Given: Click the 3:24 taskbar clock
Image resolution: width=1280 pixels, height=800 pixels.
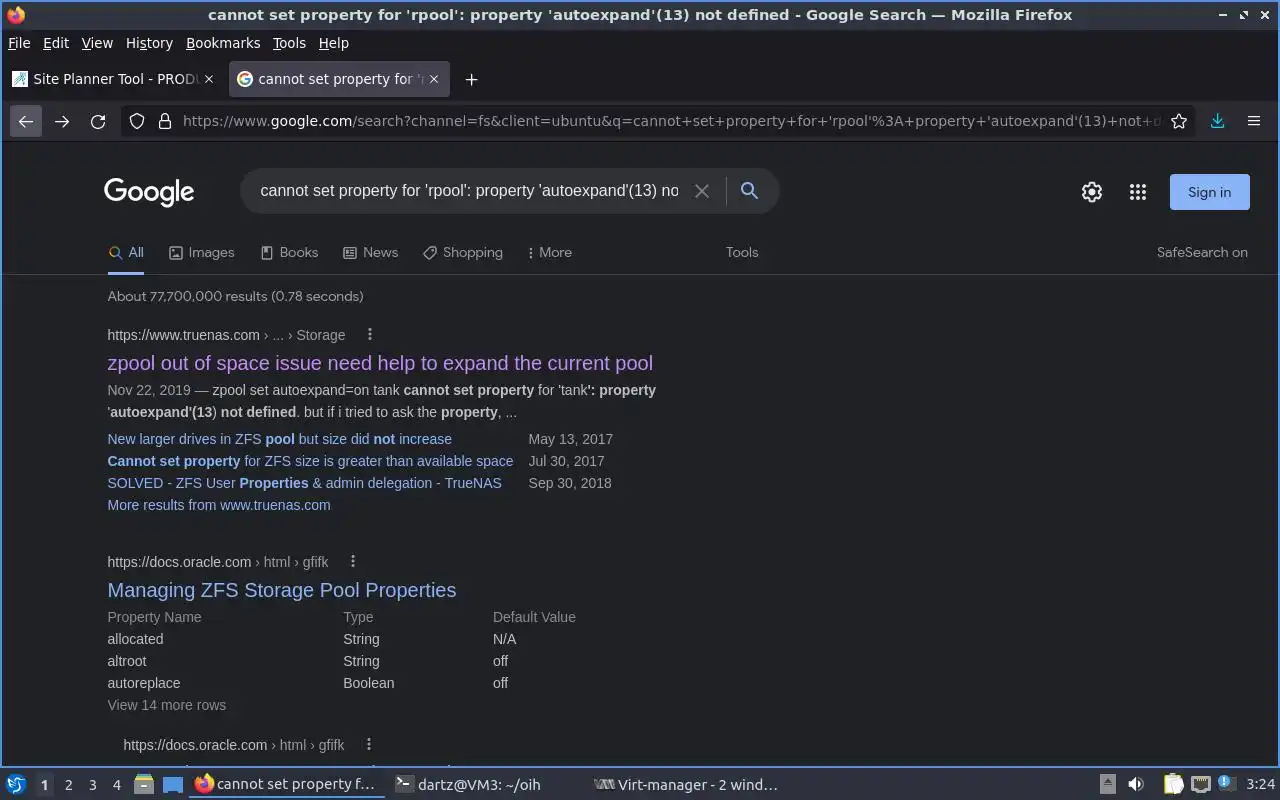Looking at the screenshot, I should 1261,785.
